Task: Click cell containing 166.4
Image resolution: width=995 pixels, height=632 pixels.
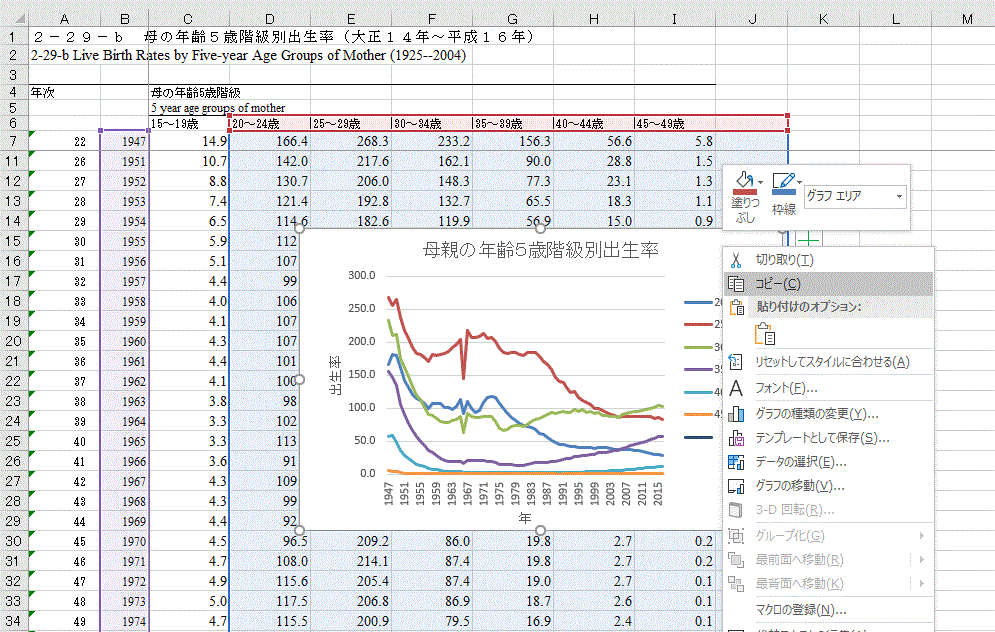Action: coord(270,141)
